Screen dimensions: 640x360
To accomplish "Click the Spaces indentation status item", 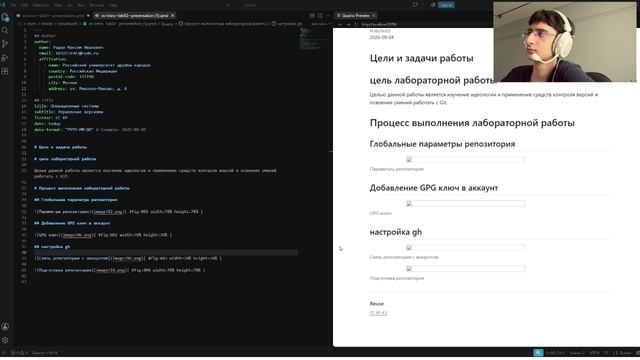I will (x=577, y=353).
